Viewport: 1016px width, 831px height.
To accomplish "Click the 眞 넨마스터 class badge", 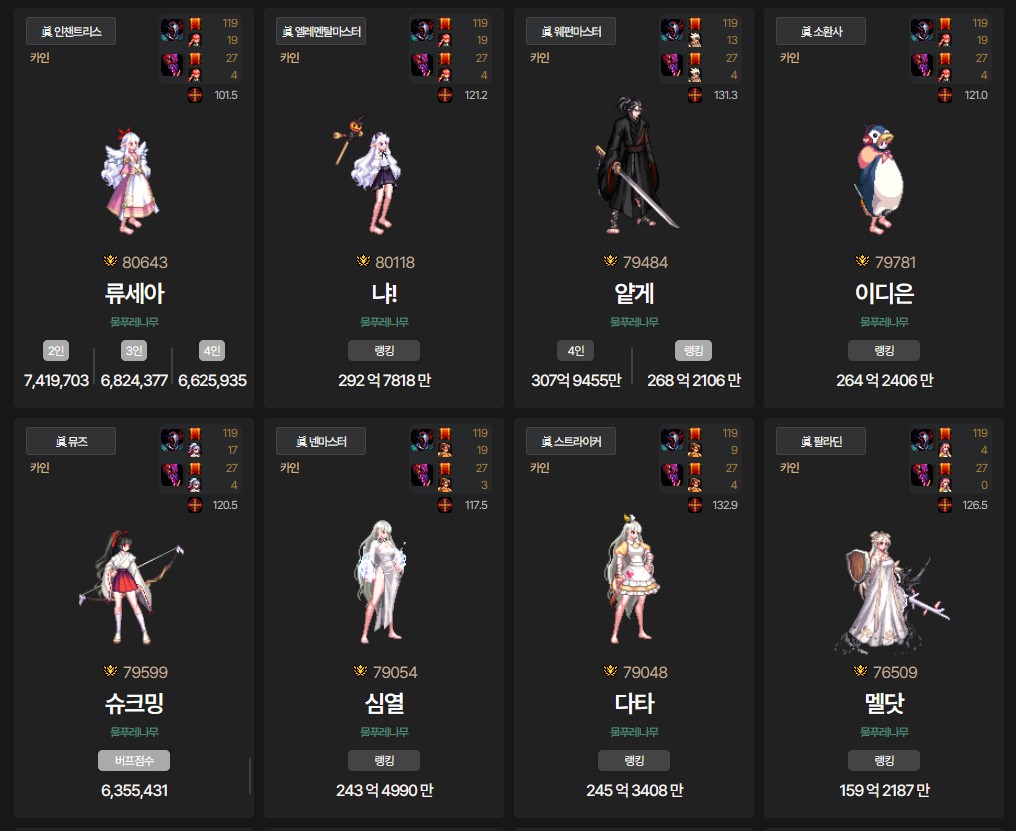I will pyautogui.click(x=321, y=441).
